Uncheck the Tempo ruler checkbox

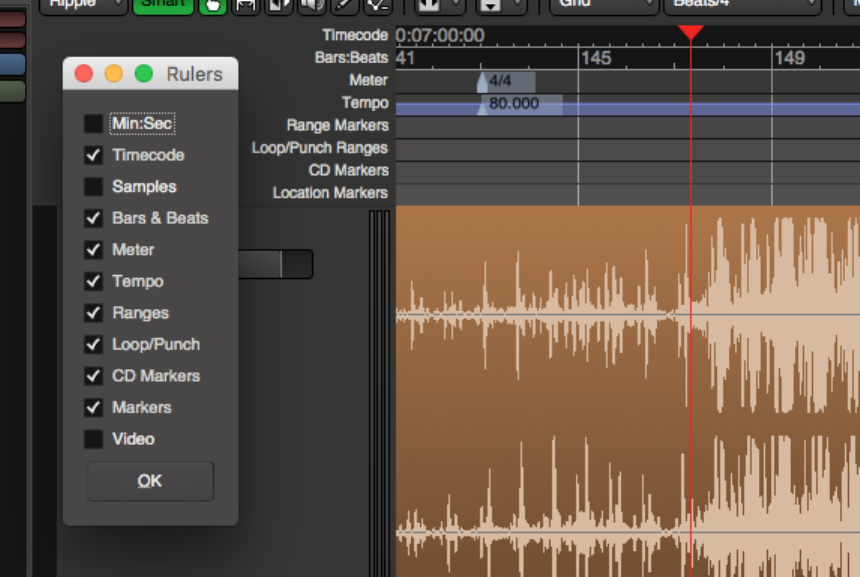click(x=93, y=281)
